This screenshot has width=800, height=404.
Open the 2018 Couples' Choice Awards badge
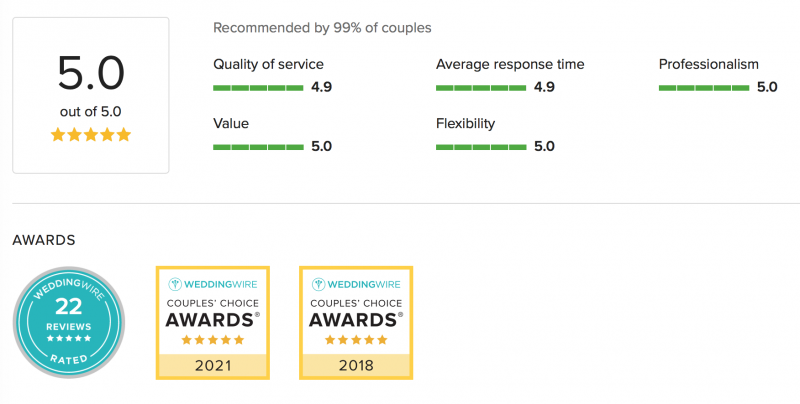click(356, 322)
